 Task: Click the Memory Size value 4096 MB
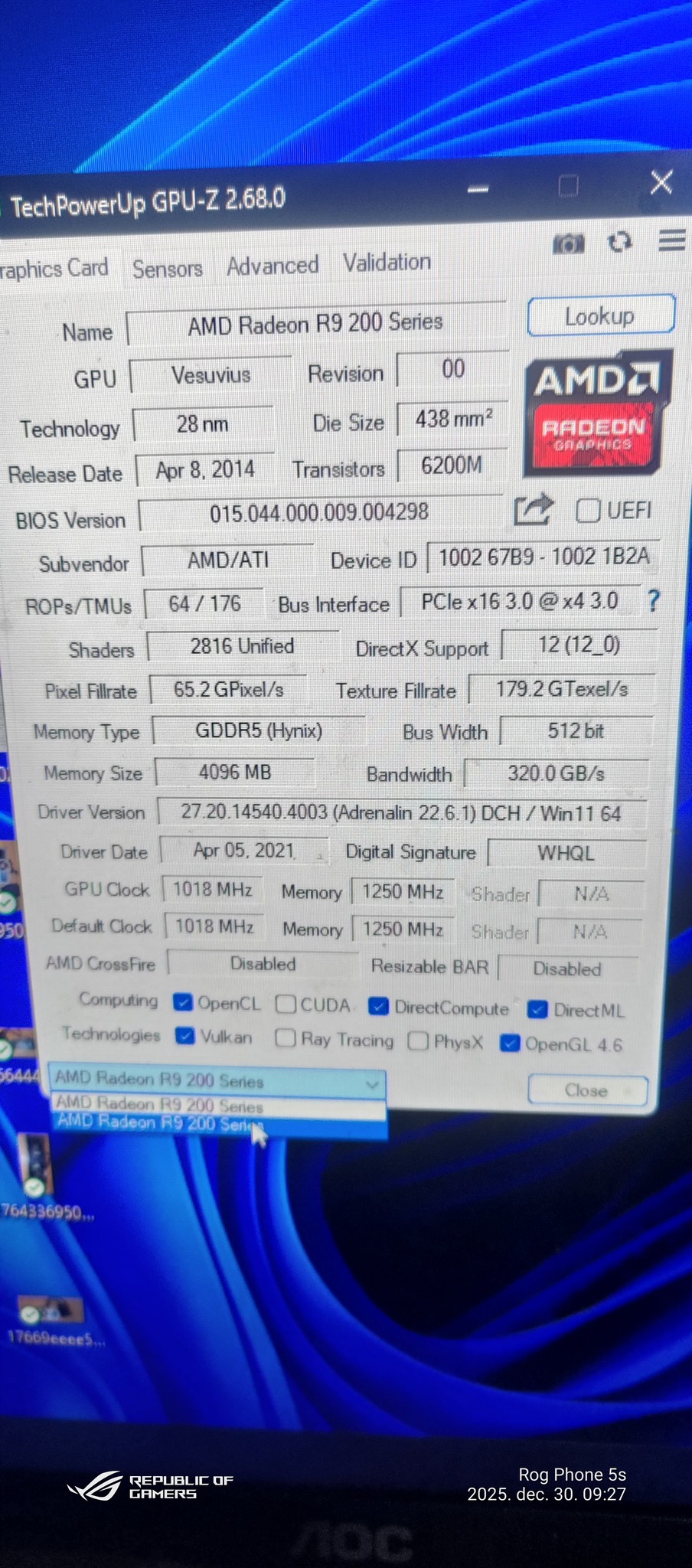[x=234, y=773]
